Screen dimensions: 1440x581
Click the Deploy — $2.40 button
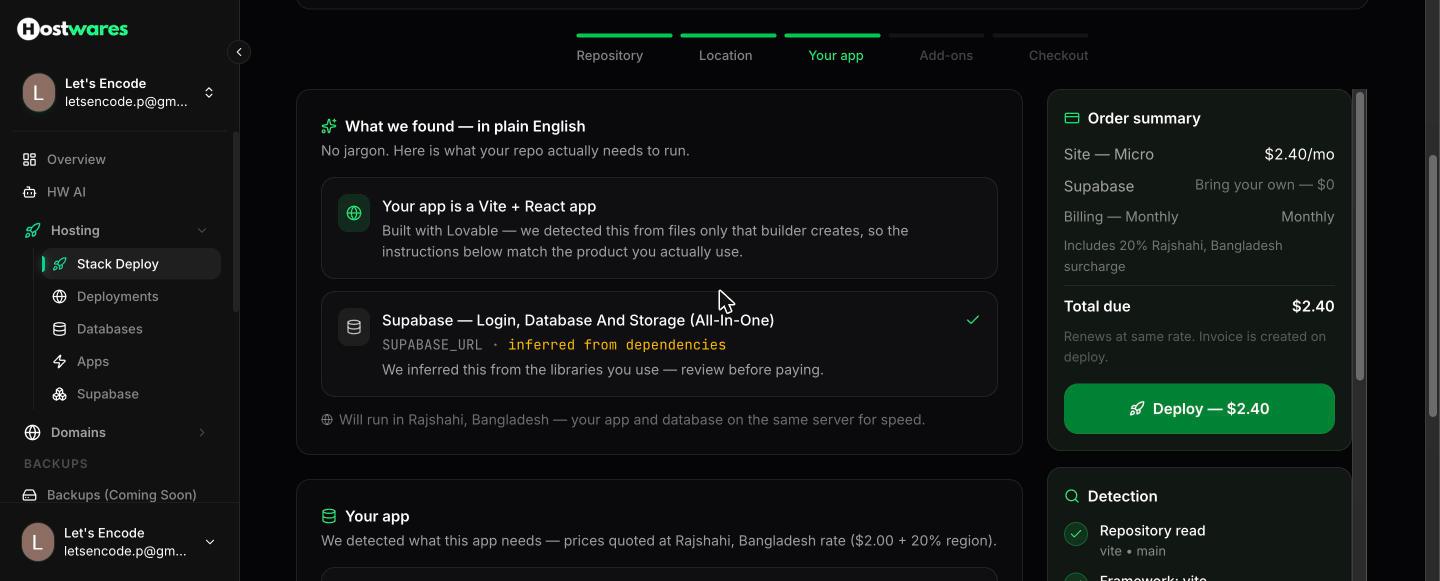(1199, 409)
